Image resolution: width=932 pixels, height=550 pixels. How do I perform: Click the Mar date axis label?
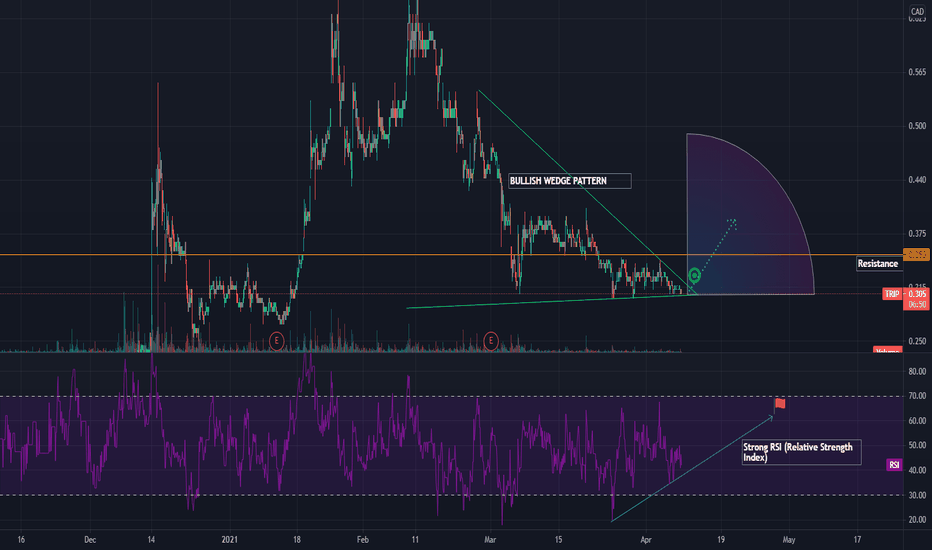click(490, 540)
